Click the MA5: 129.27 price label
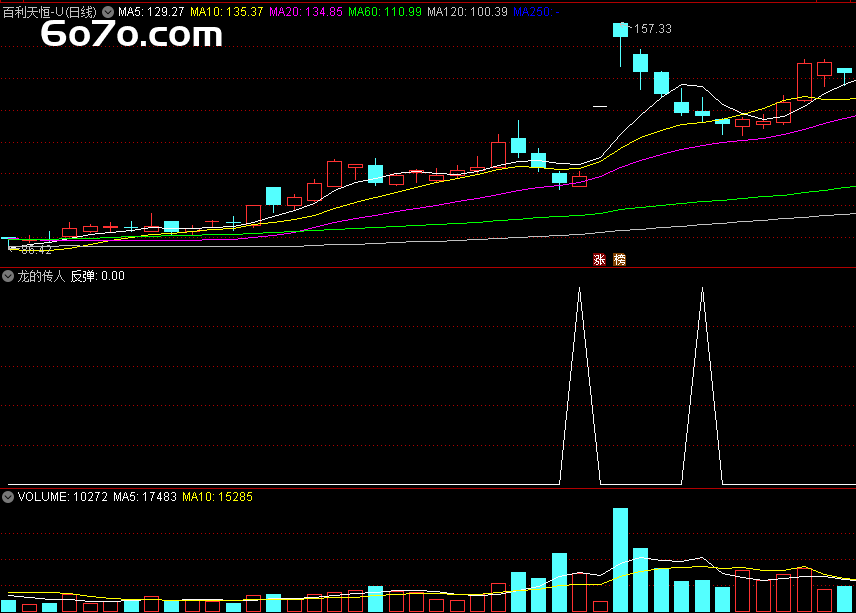The height and width of the screenshot is (613, 856). click(x=151, y=12)
